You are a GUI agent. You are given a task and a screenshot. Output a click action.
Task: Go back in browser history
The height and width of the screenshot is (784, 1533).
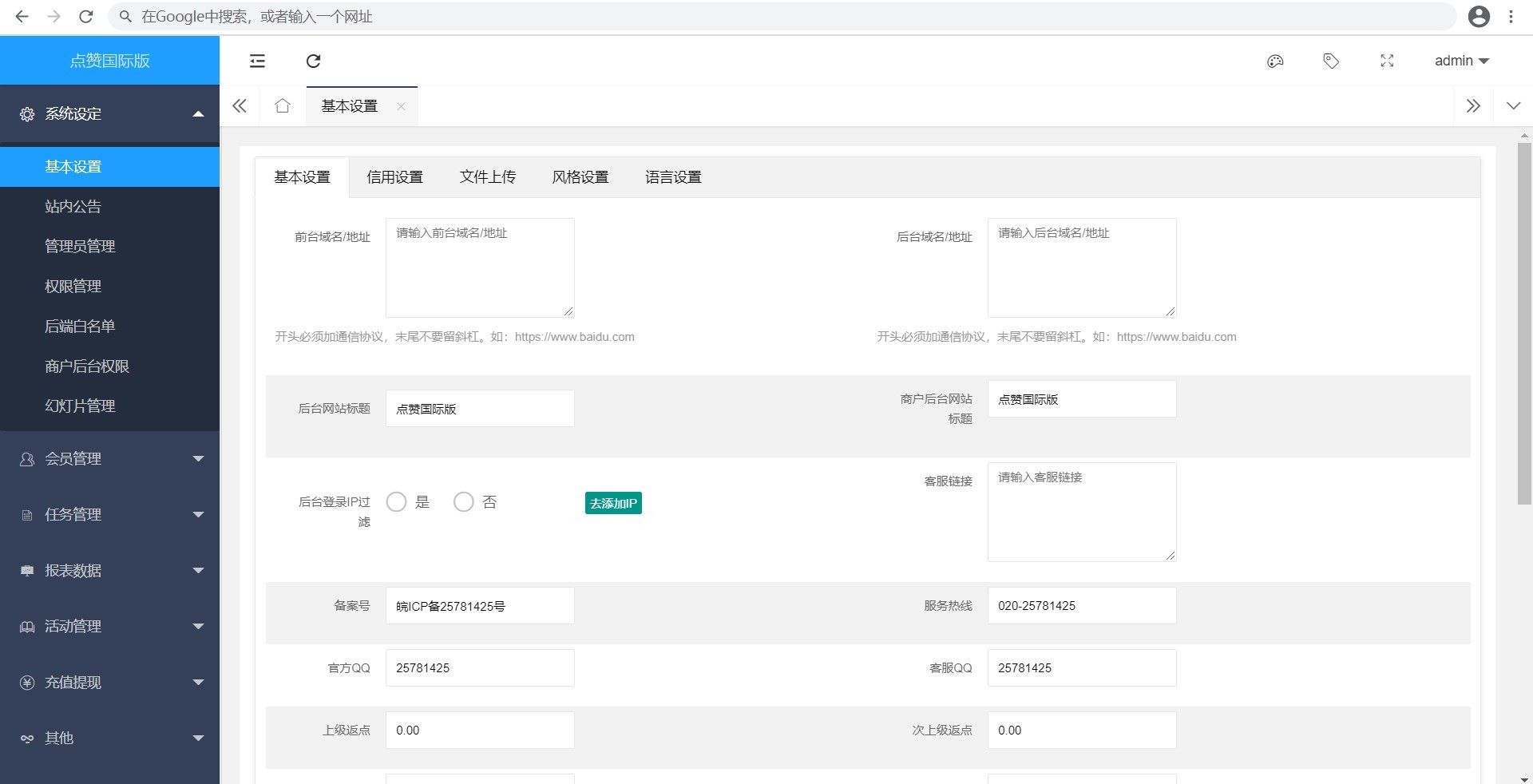[x=22, y=17]
